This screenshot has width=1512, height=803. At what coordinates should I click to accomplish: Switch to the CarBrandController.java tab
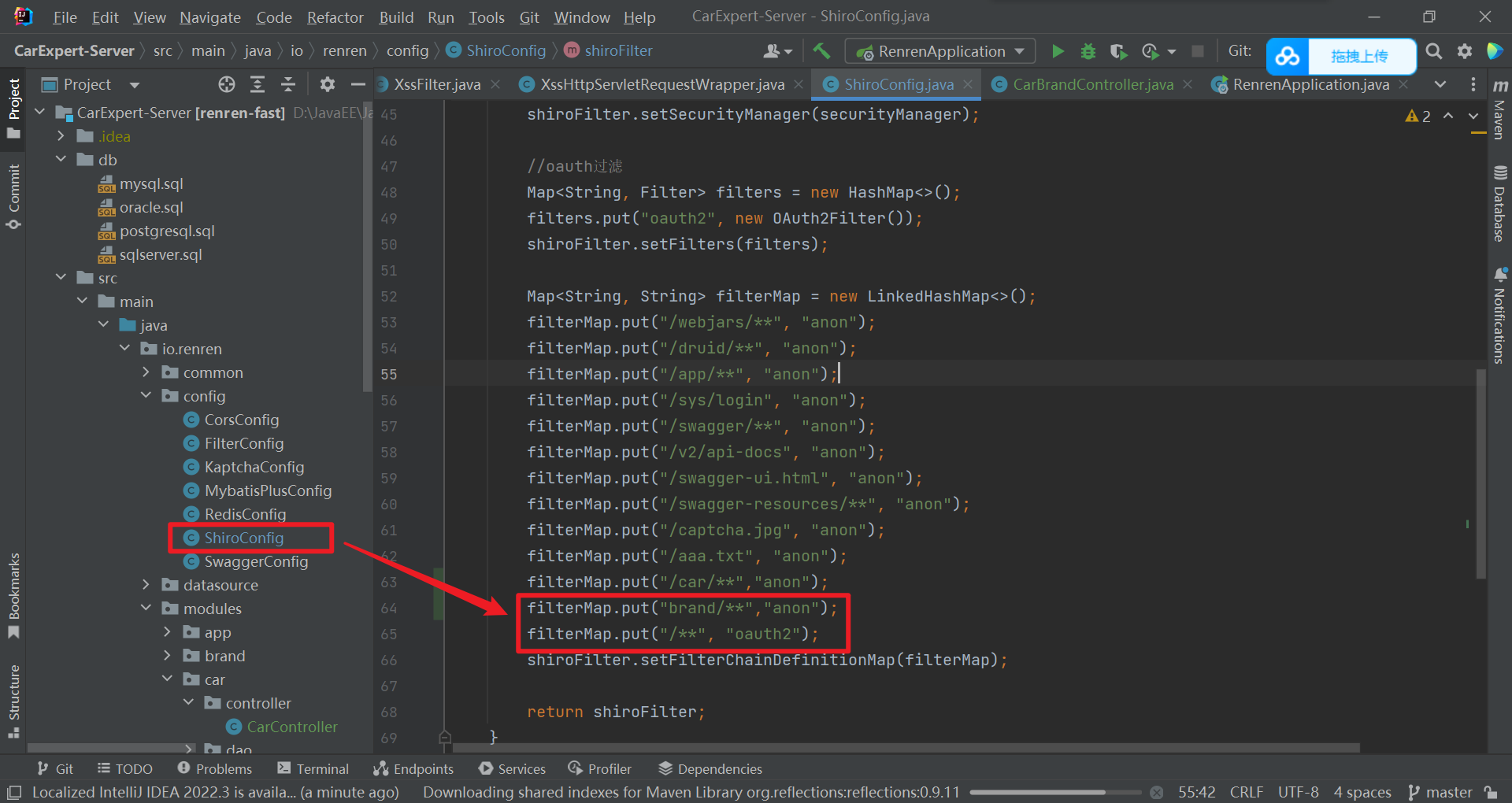click(x=1093, y=84)
